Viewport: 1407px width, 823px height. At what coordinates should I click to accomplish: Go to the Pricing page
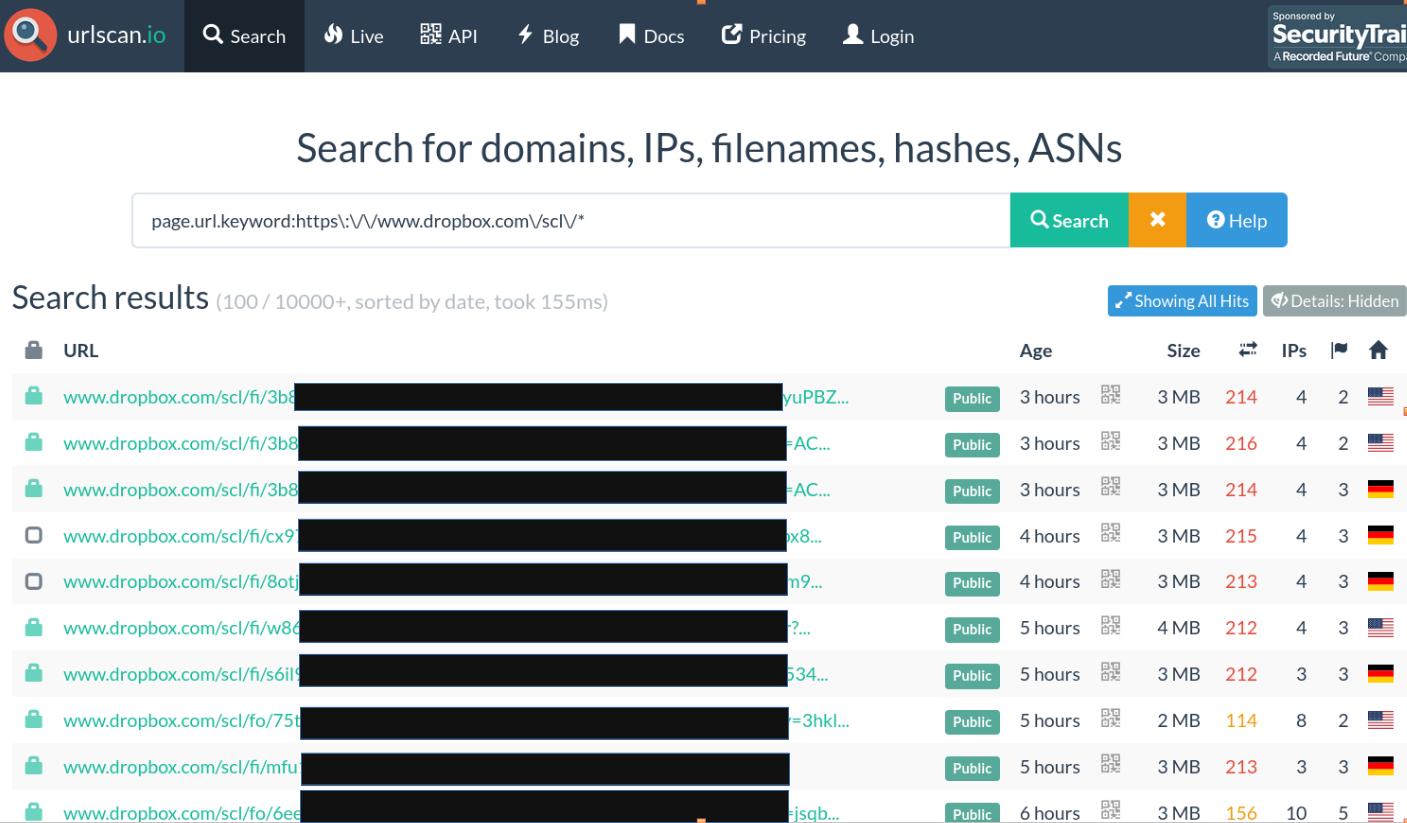(763, 36)
